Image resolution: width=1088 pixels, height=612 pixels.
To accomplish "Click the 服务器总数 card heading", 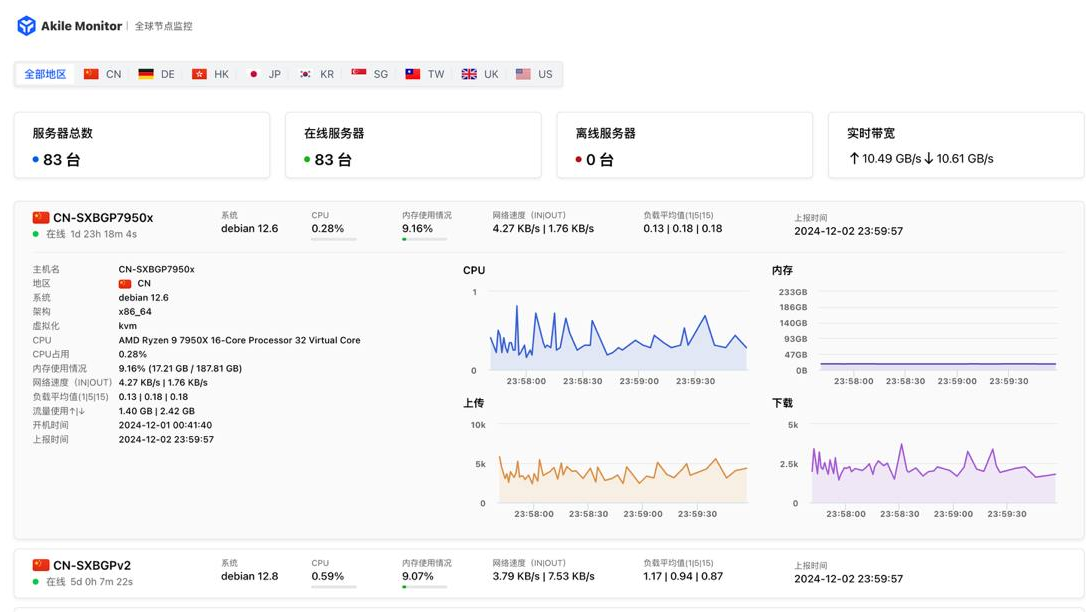I will [x=62, y=133].
